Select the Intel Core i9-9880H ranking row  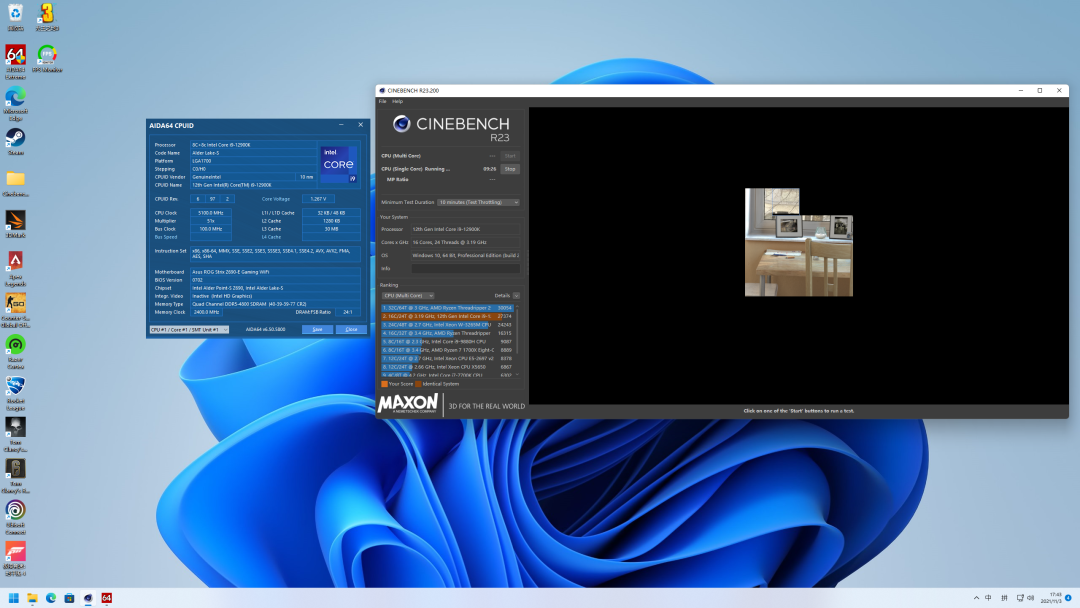pos(448,342)
